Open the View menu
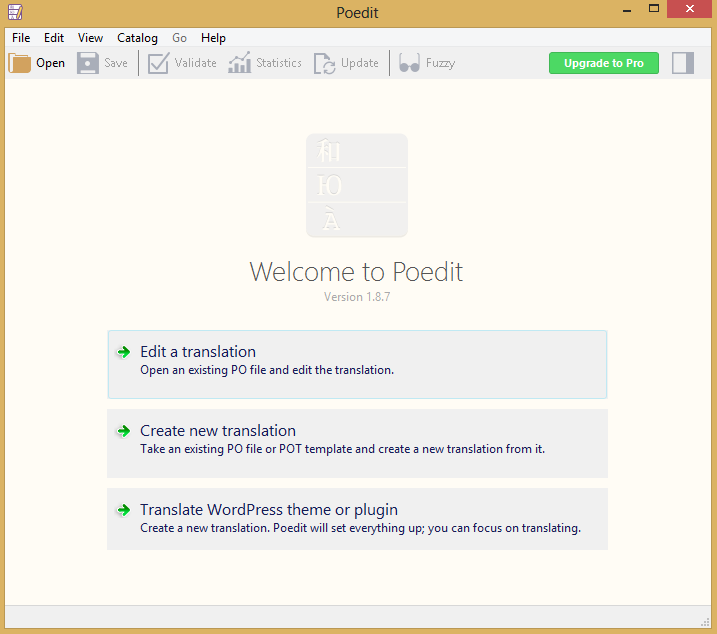Viewport: 717px width, 634px height. tap(90, 38)
